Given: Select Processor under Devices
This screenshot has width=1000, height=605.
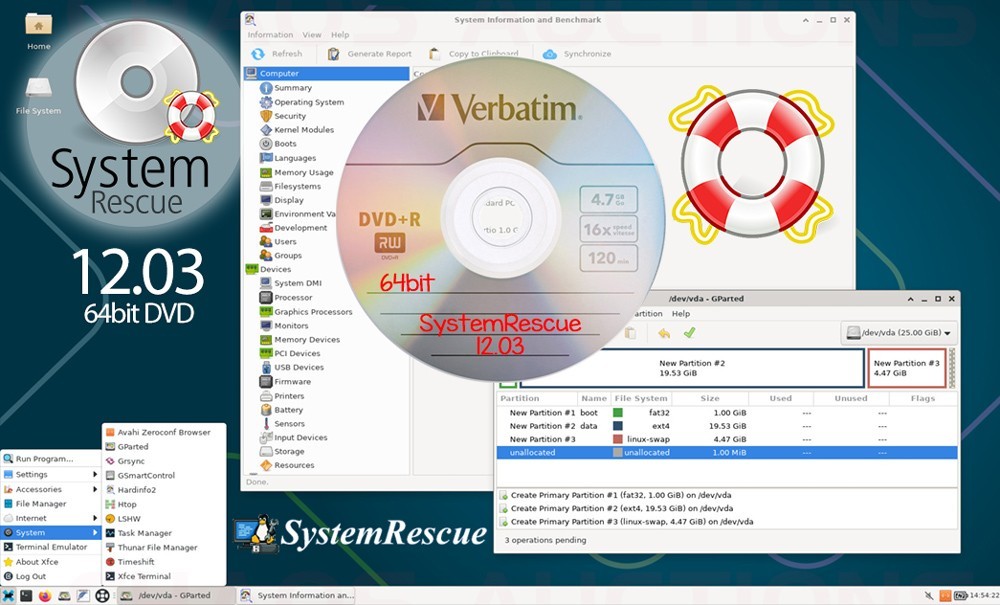Looking at the screenshot, I should tap(293, 298).
